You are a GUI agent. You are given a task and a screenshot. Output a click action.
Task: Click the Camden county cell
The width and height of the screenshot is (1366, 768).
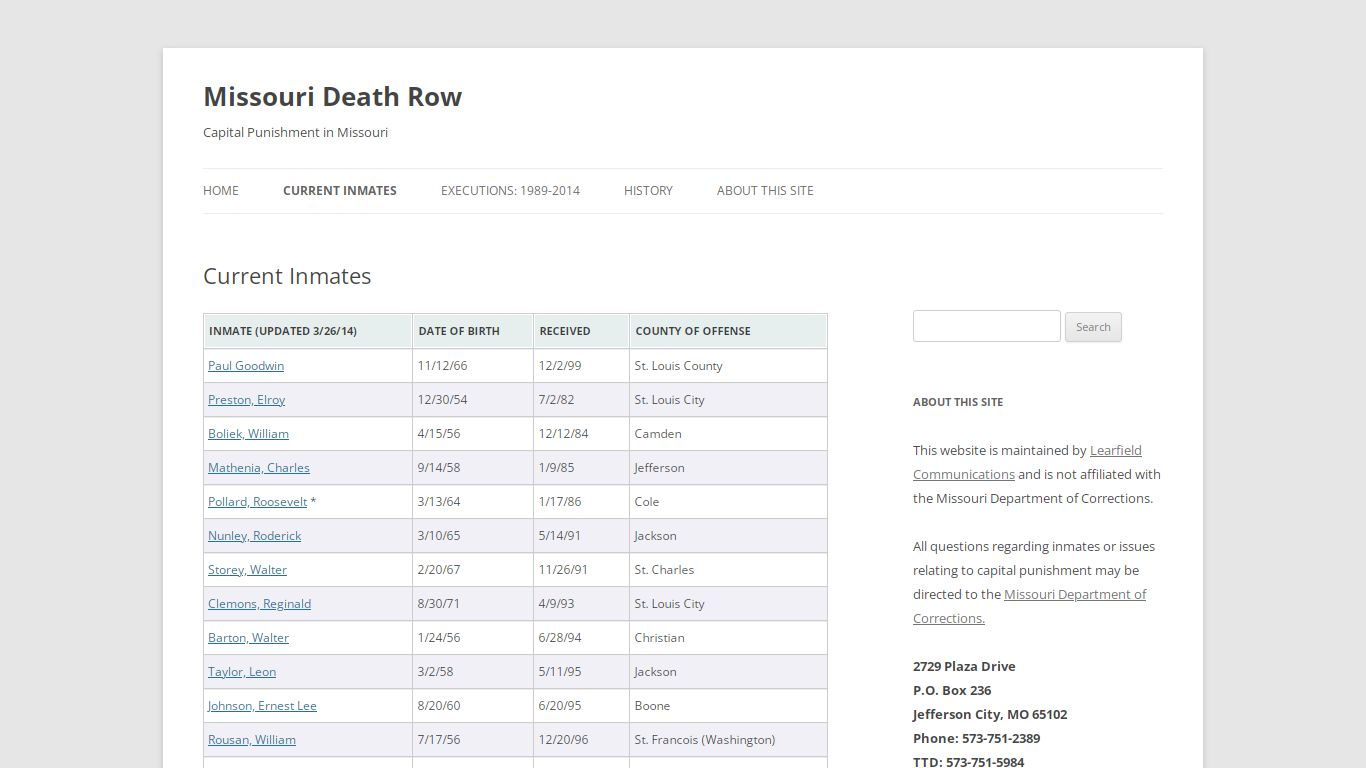tap(728, 434)
